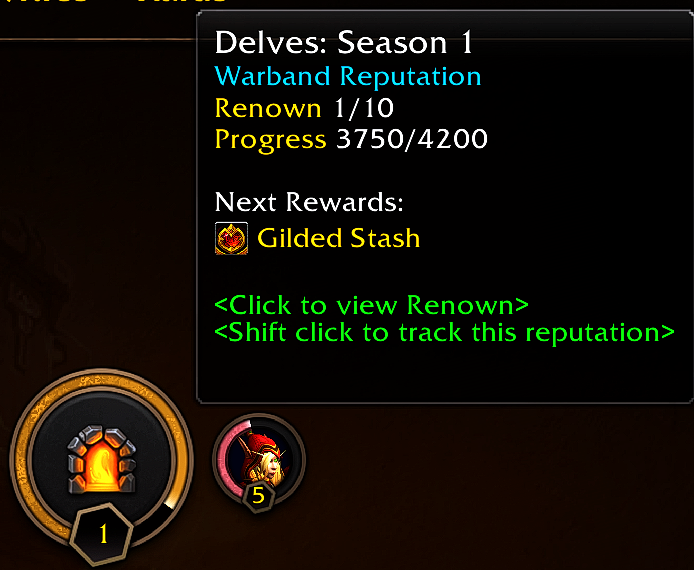This screenshot has width=694, height=570.
Task: Click the Renown 1/10 line
Action: point(304,108)
